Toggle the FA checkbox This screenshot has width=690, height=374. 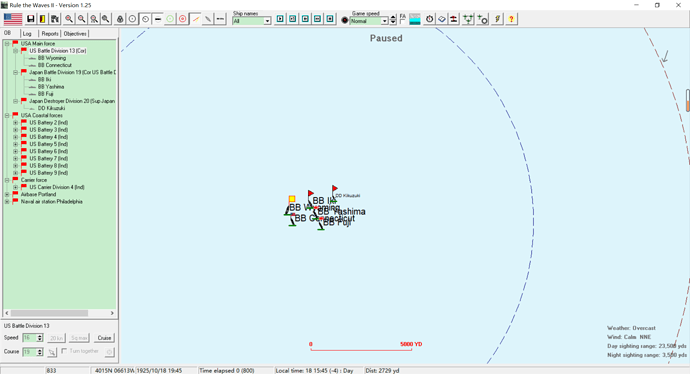402,21
